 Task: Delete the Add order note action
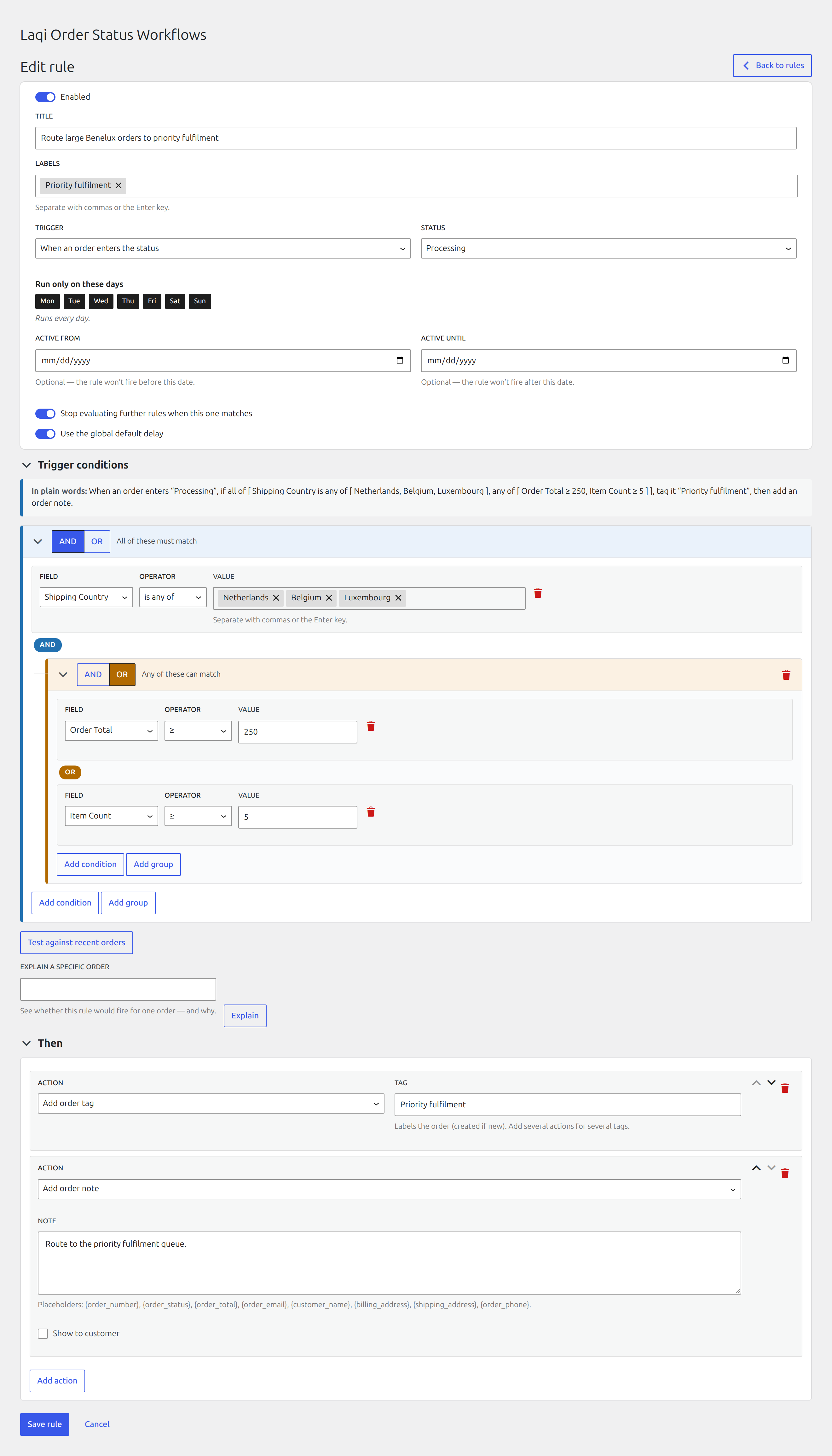click(x=785, y=1173)
